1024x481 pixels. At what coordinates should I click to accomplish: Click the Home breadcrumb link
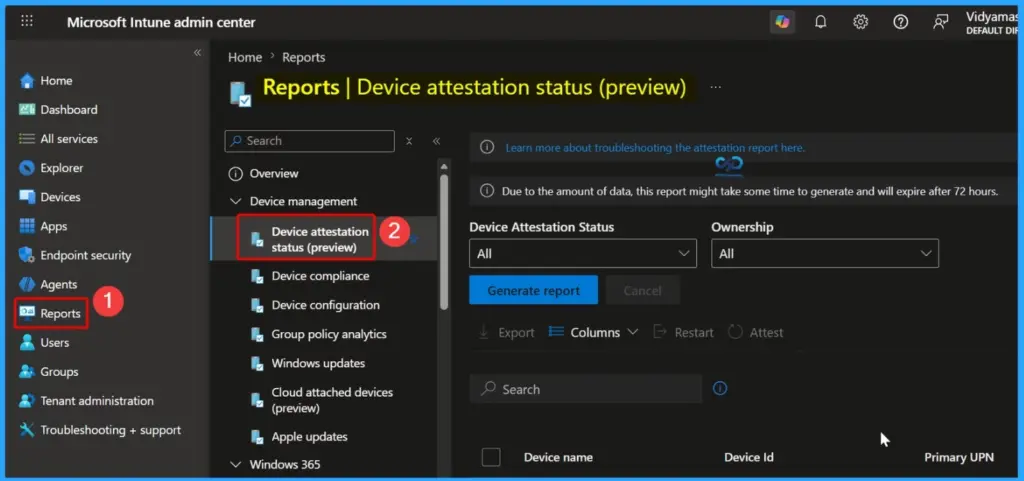pos(245,57)
